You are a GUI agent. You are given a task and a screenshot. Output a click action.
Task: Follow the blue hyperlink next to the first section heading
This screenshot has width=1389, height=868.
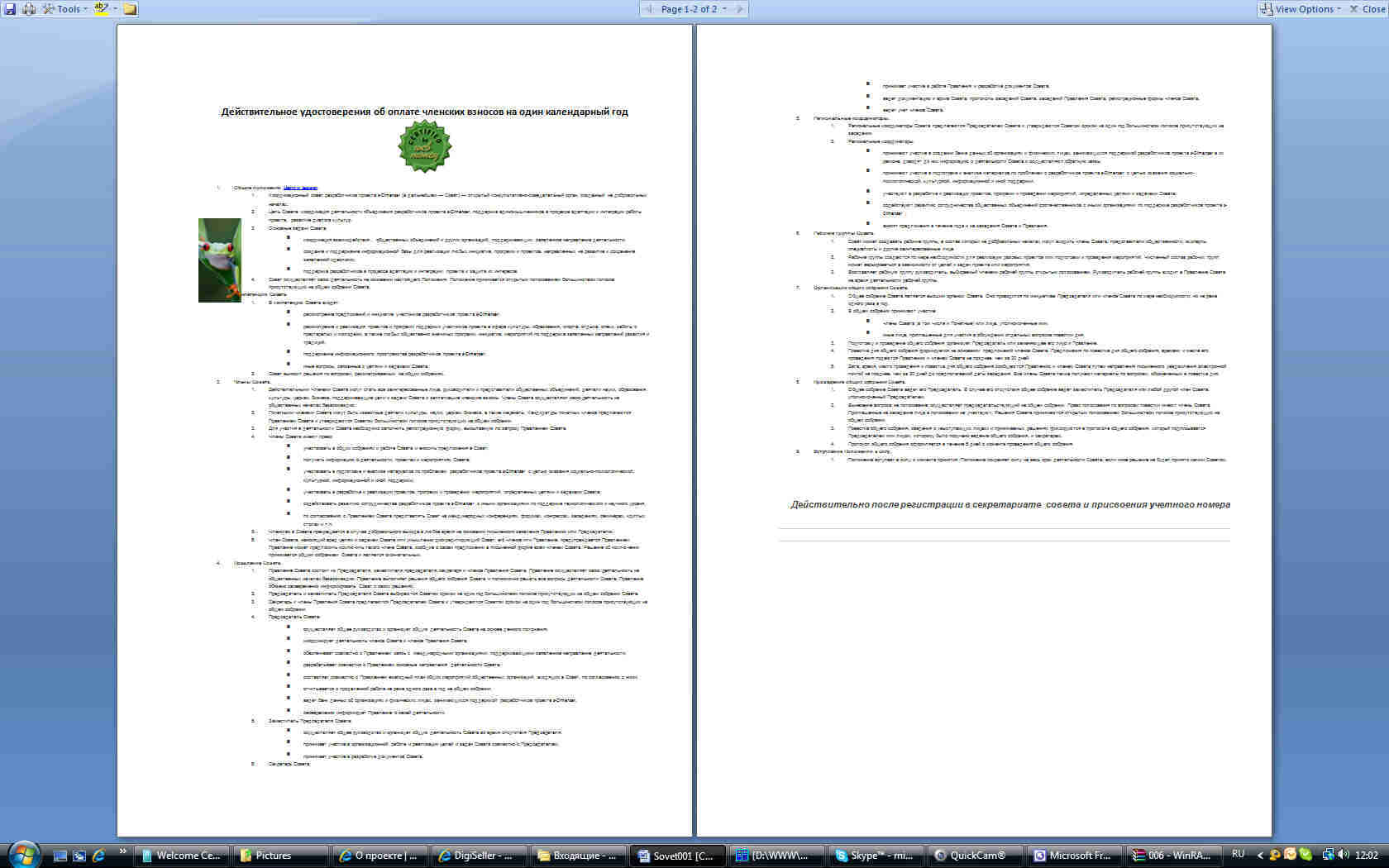pyautogui.click(x=300, y=188)
